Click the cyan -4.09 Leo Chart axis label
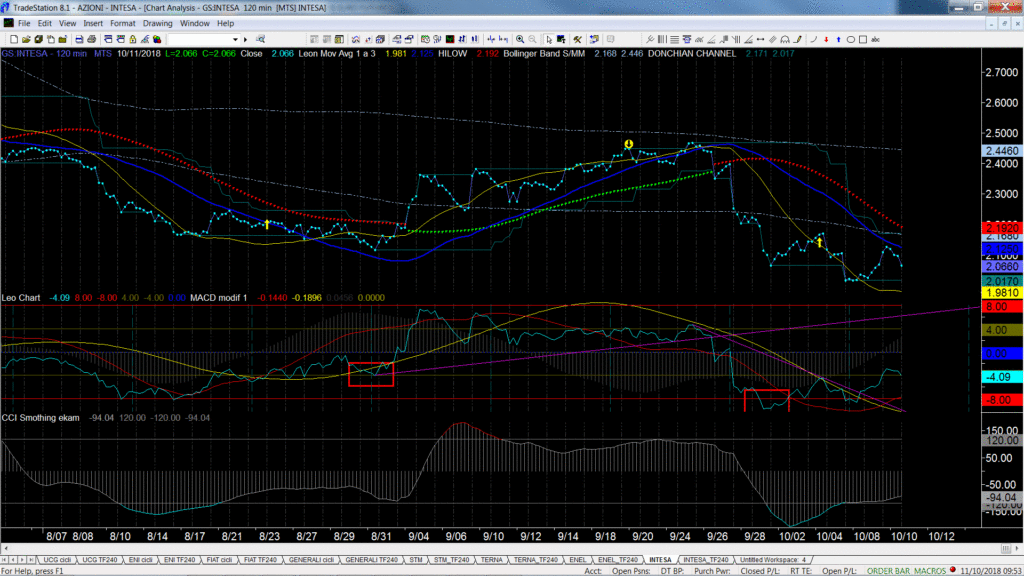This screenshot has height=576, width=1024. [x=1002, y=377]
